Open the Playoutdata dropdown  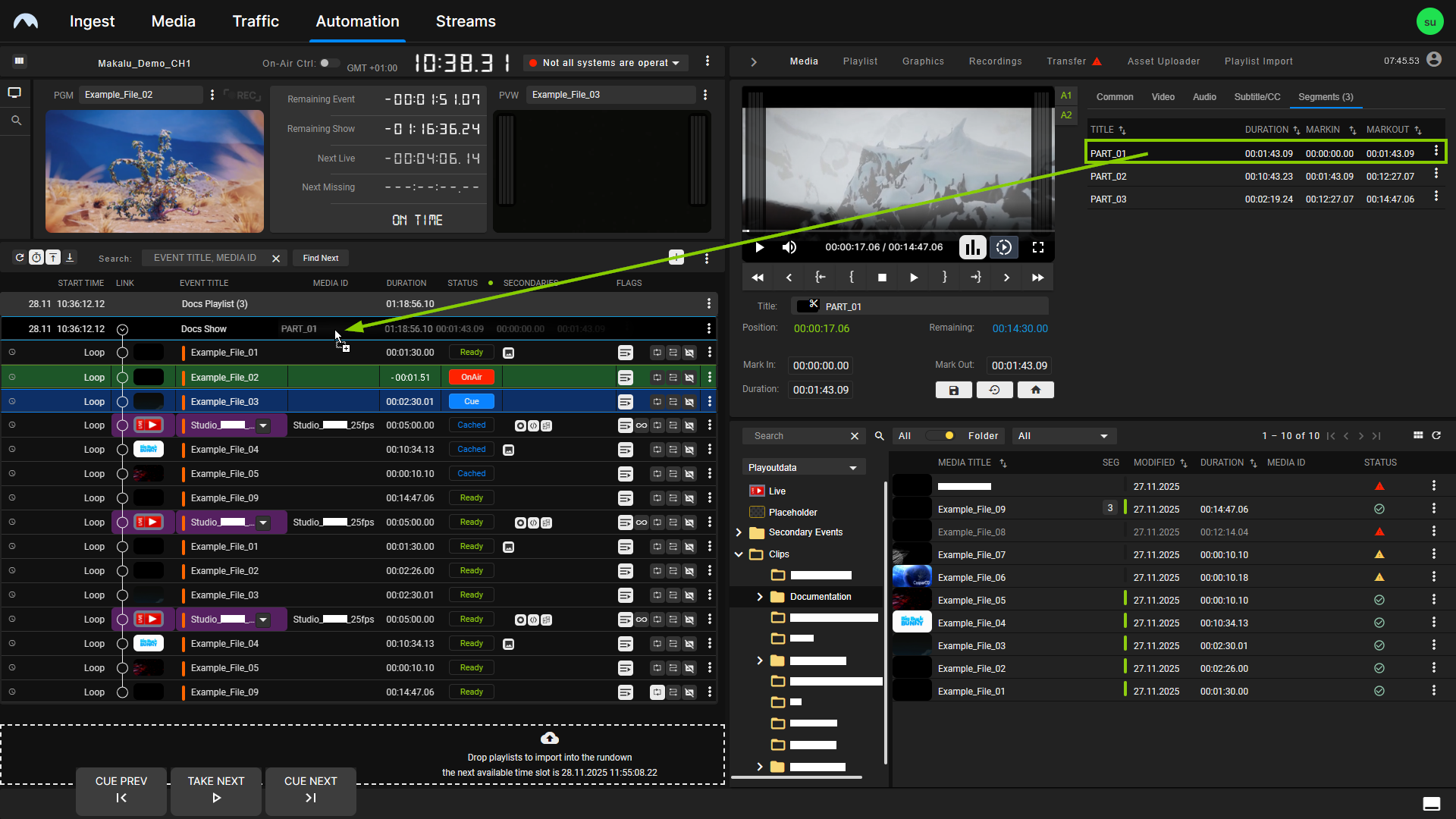coord(803,466)
